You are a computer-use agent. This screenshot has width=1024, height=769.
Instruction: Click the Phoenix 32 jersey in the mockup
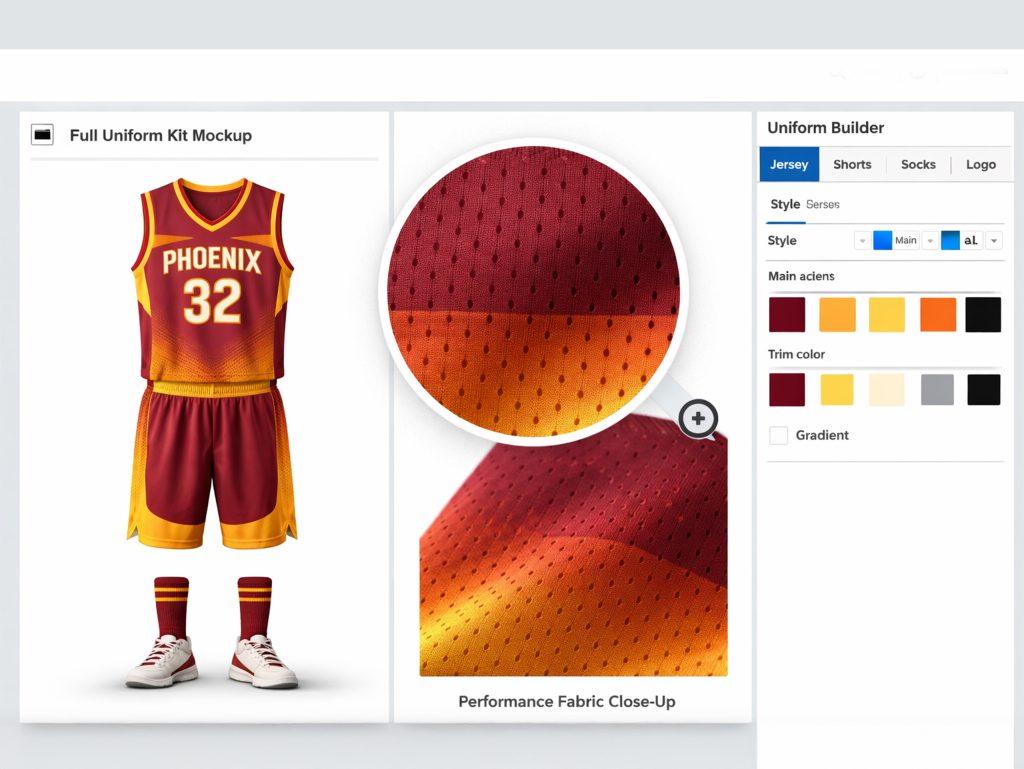click(x=212, y=280)
